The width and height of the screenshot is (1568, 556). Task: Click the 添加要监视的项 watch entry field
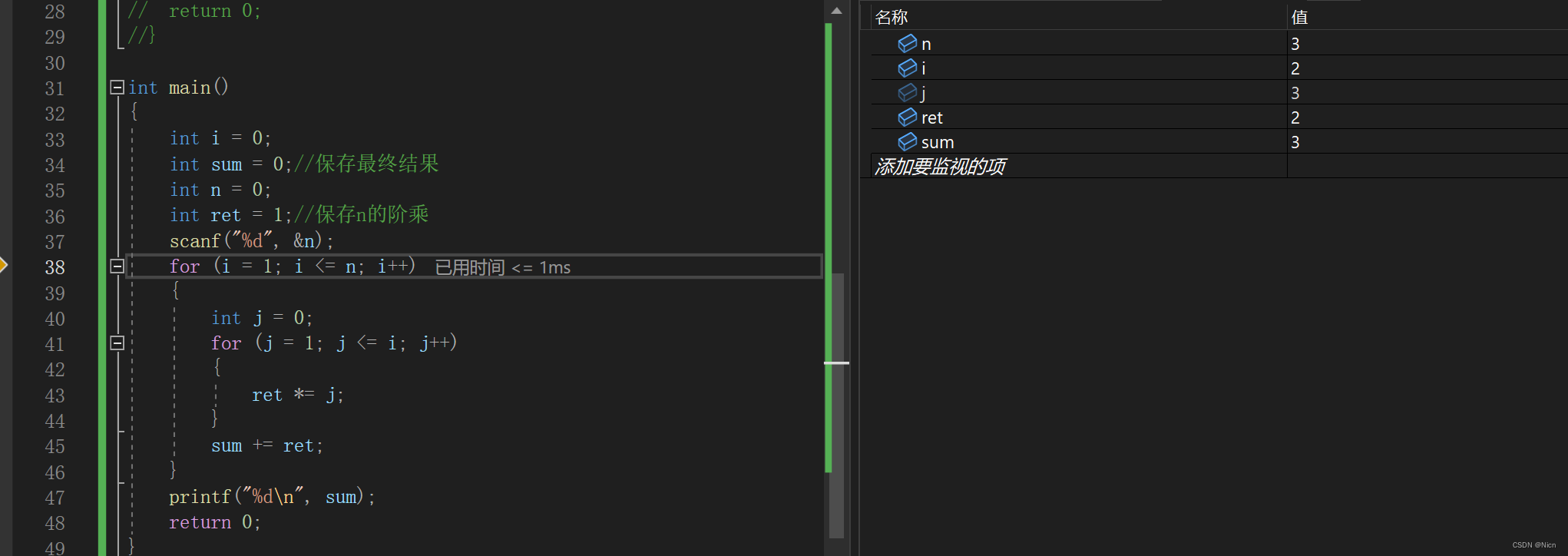click(1078, 166)
